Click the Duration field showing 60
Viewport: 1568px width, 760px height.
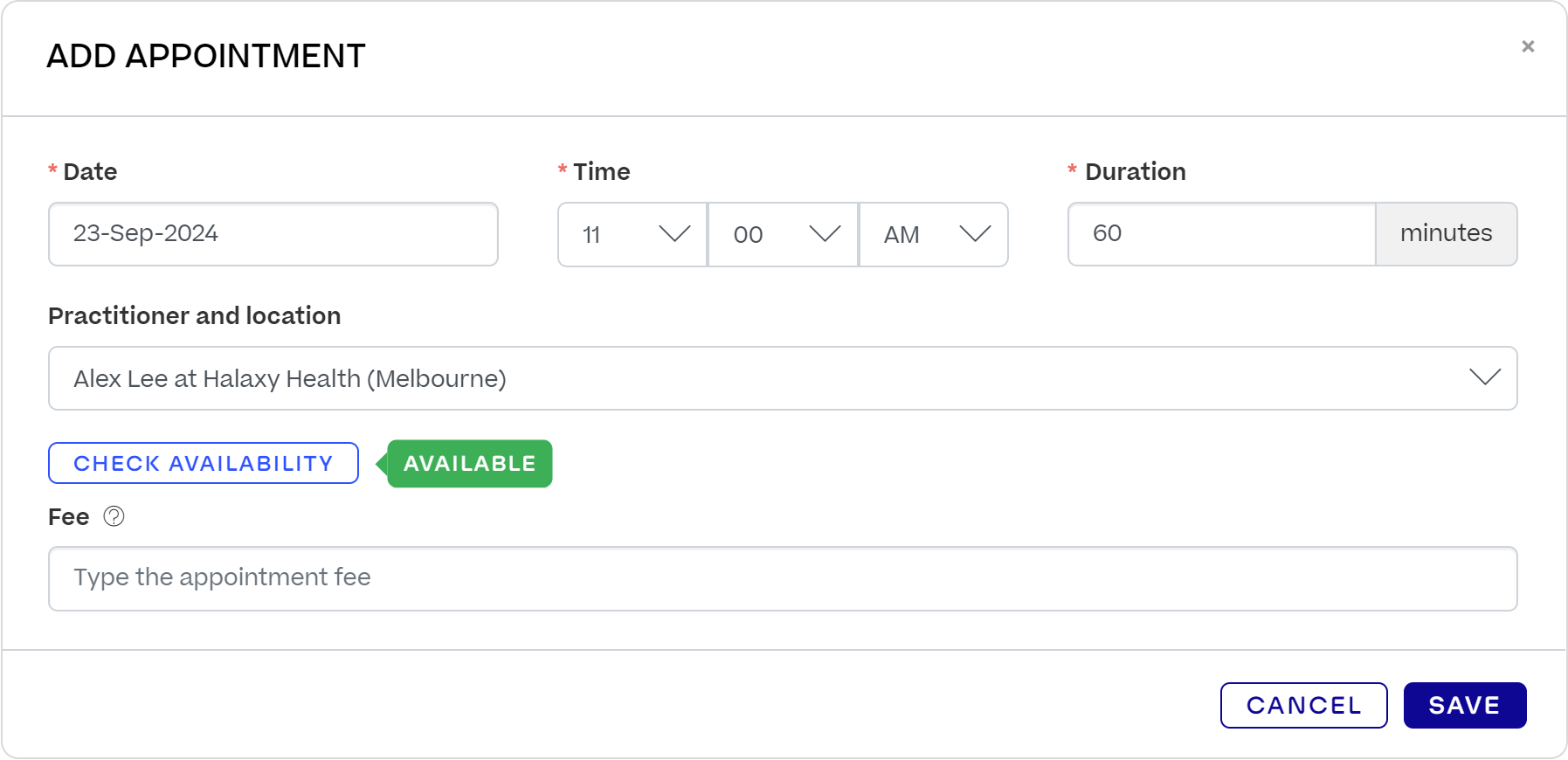pos(1220,234)
